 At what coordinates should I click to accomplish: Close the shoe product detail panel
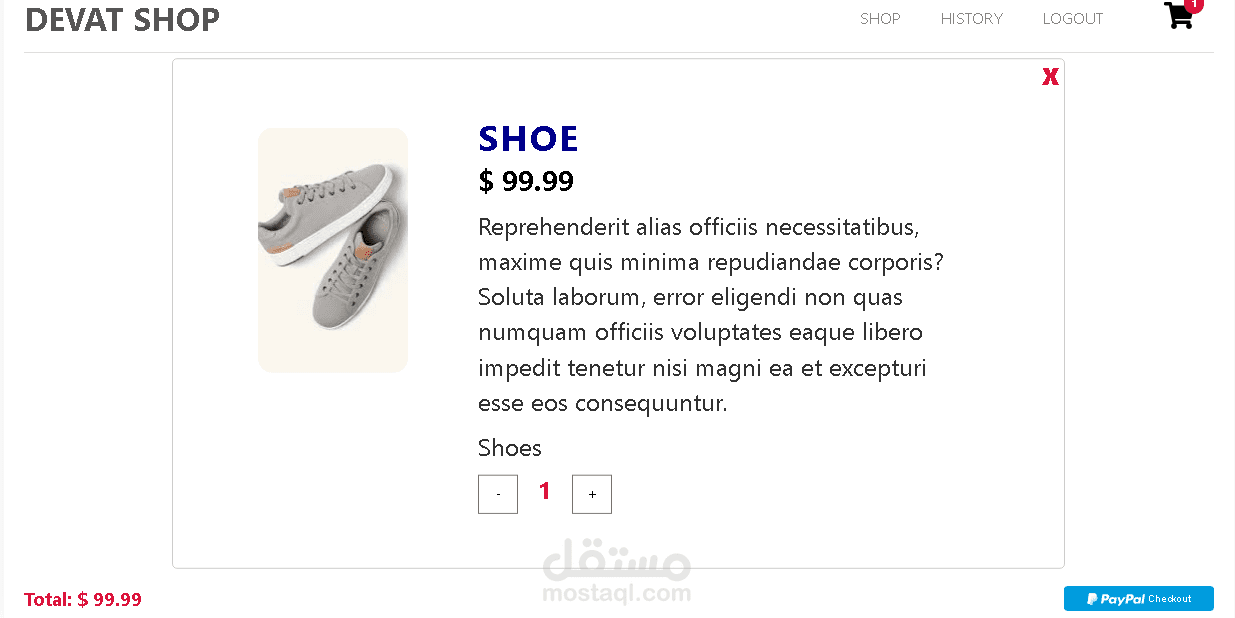click(1050, 77)
